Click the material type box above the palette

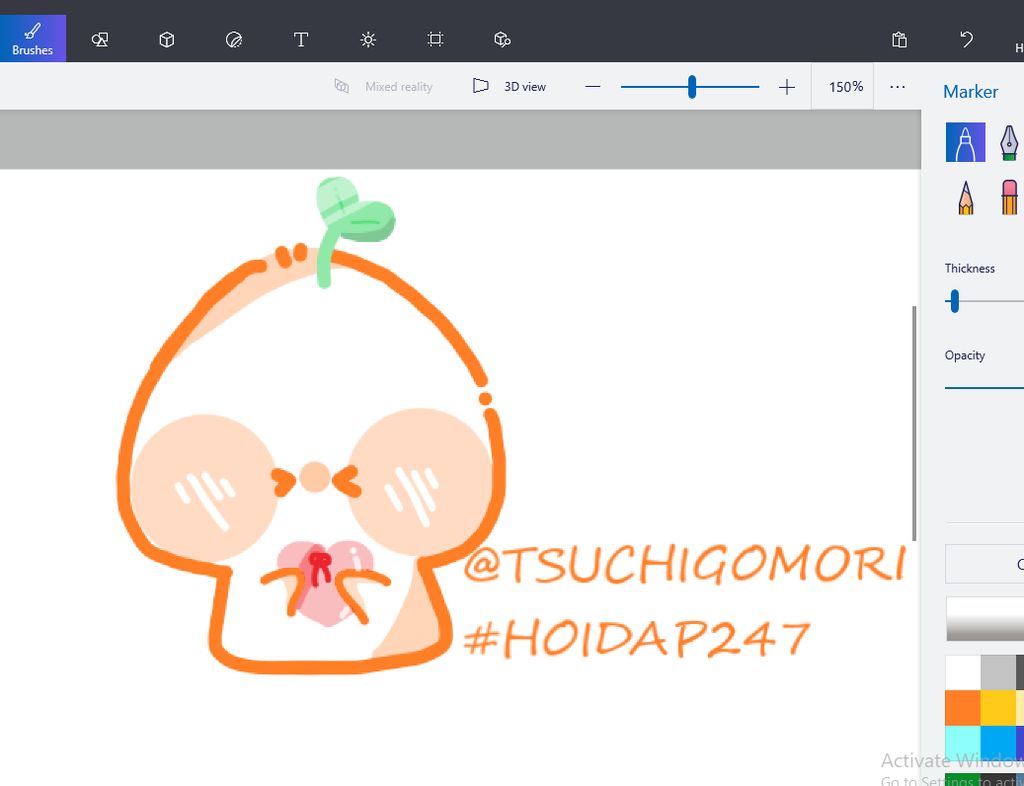(985, 563)
